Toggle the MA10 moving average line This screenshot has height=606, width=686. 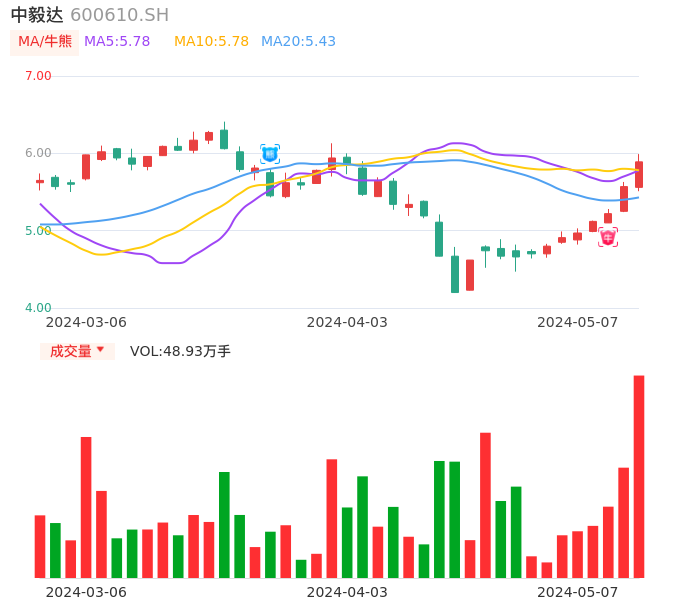pos(211,42)
